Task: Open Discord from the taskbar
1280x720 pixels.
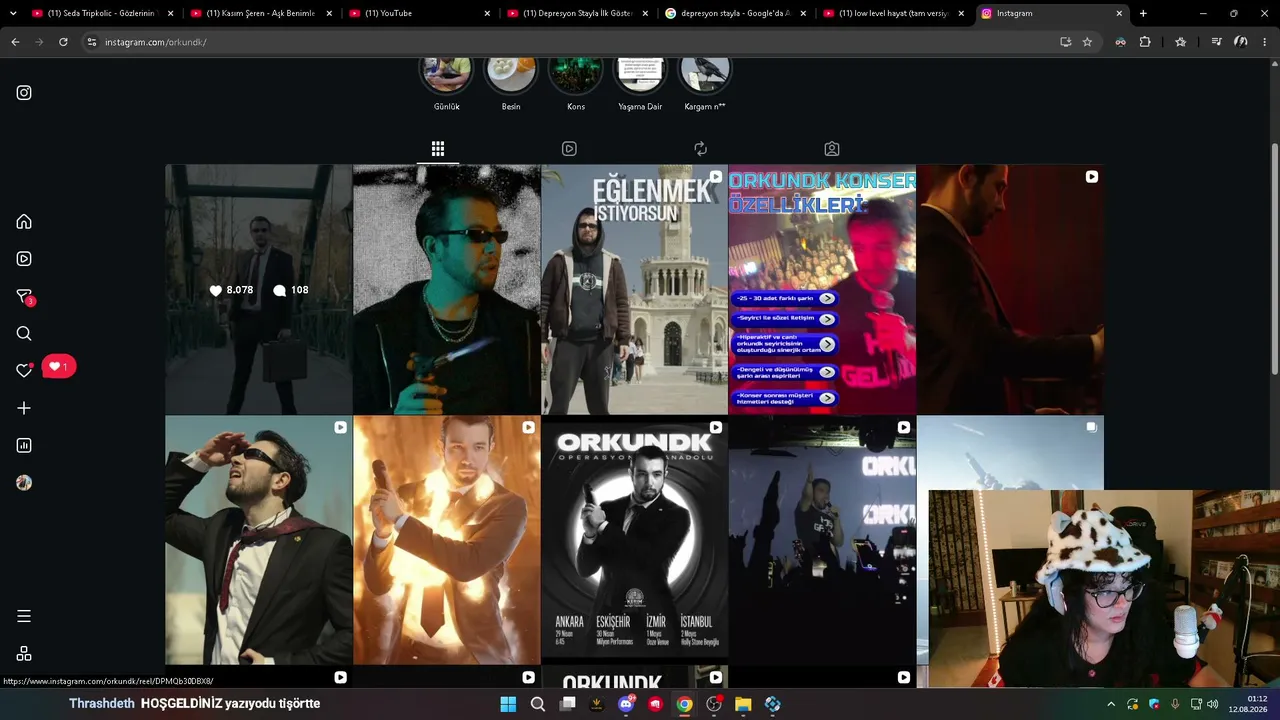Action: 626,704
